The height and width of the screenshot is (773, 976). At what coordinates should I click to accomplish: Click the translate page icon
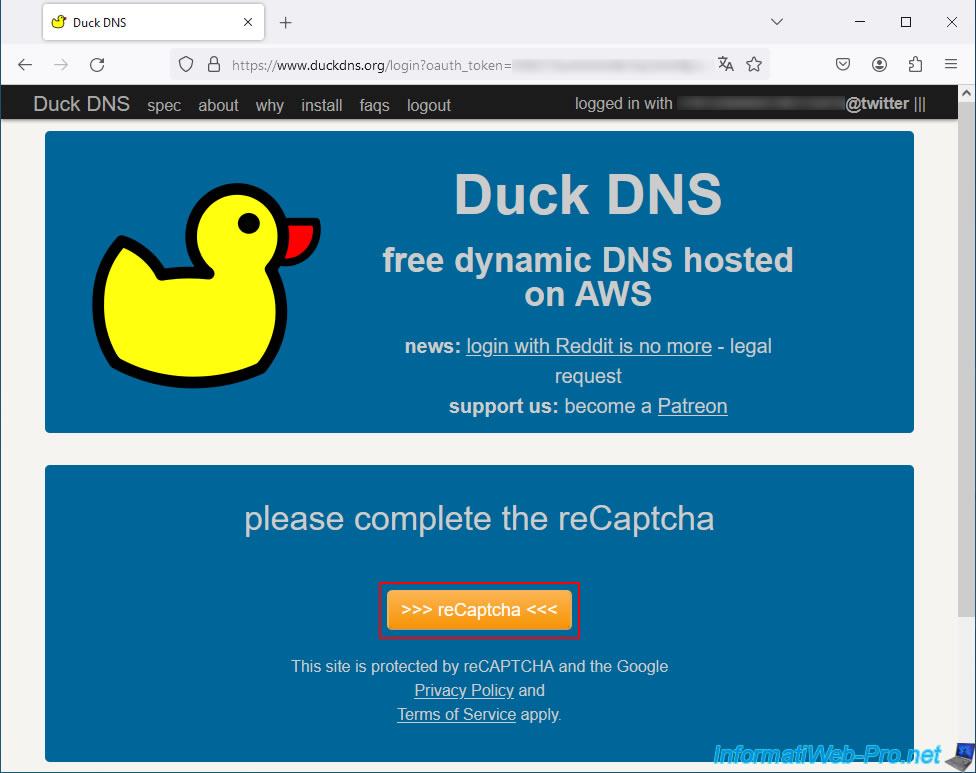pos(726,64)
